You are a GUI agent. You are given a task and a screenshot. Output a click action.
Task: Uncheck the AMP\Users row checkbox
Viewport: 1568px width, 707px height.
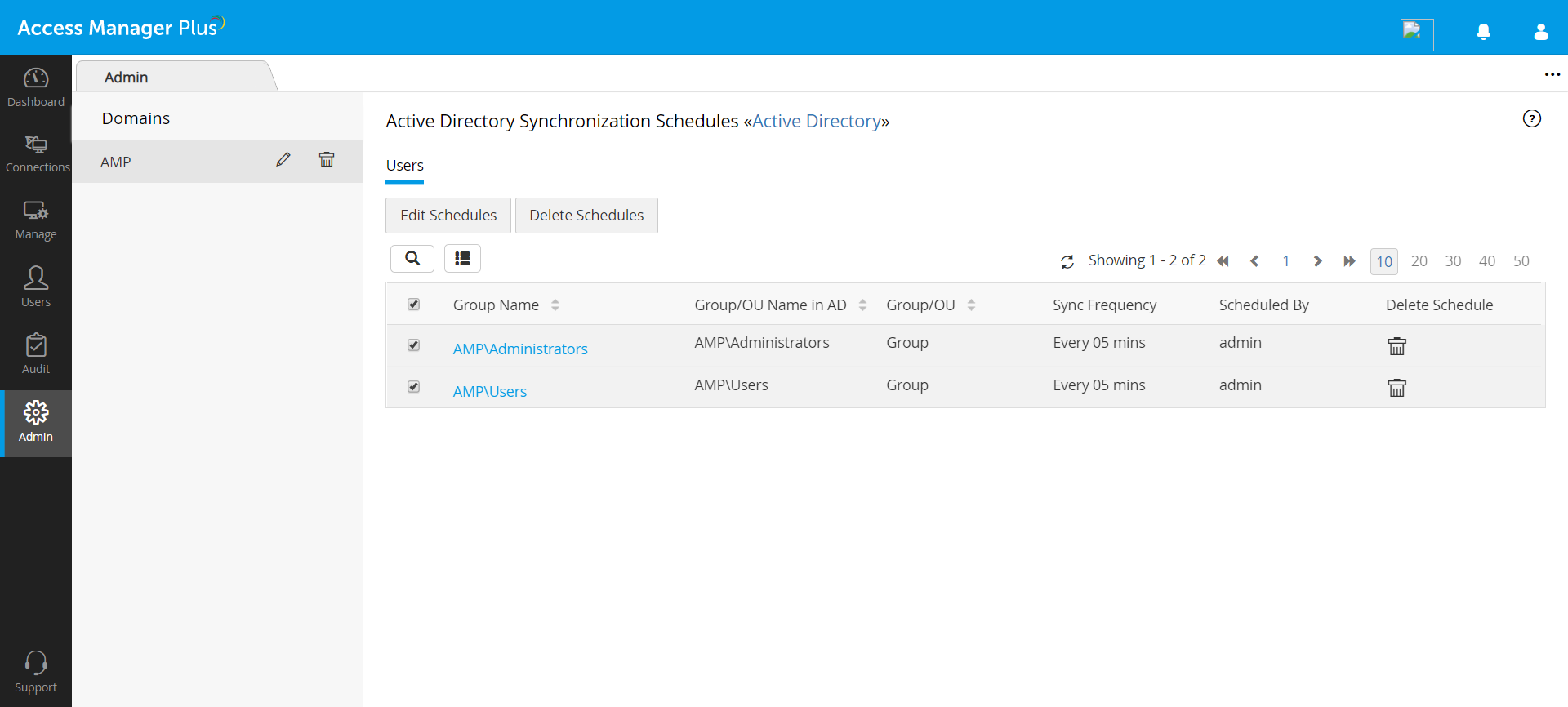(414, 387)
